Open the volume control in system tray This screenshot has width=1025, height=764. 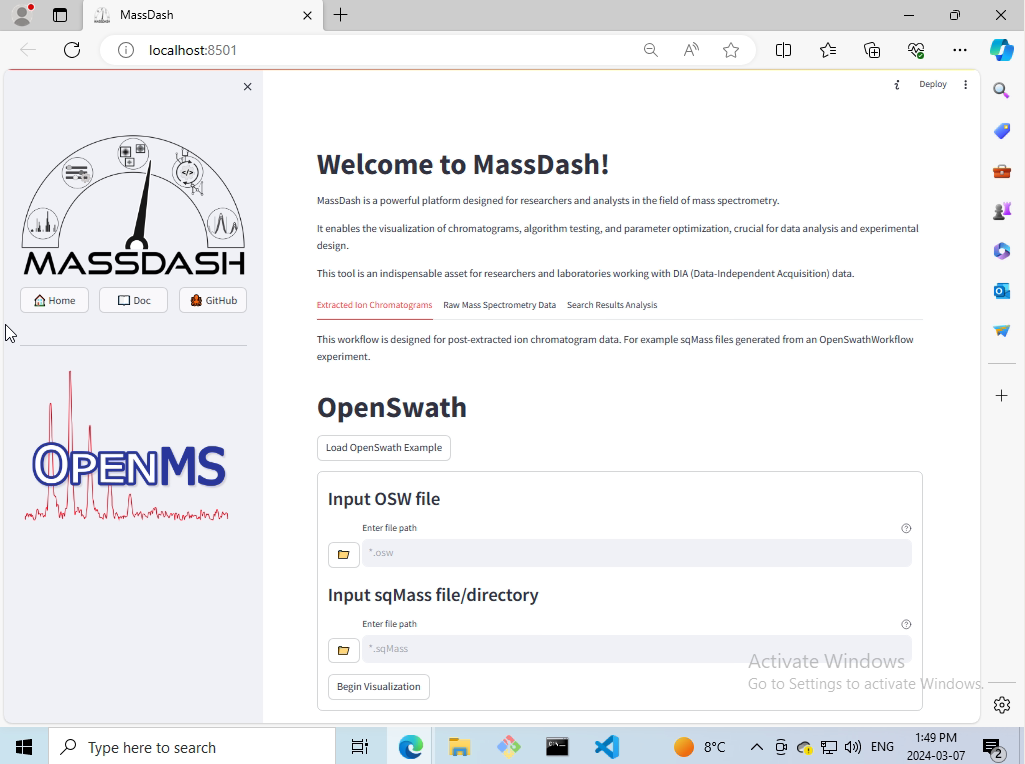pyautogui.click(x=852, y=746)
